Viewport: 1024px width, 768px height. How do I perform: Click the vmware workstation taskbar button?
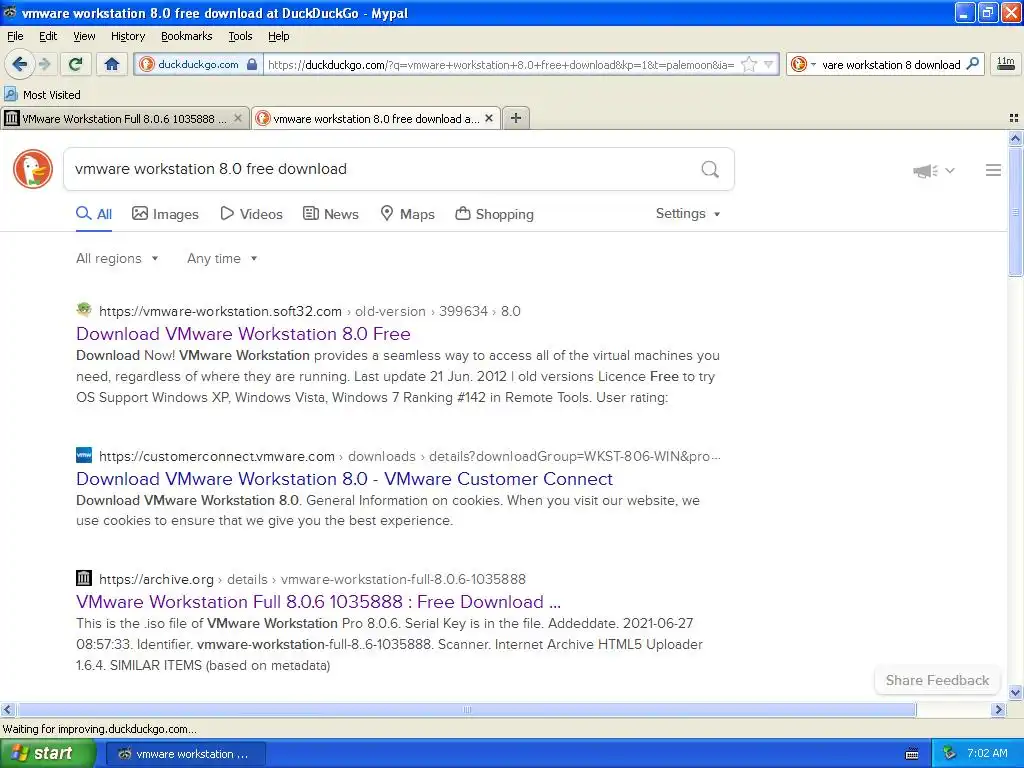tap(184, 754)
